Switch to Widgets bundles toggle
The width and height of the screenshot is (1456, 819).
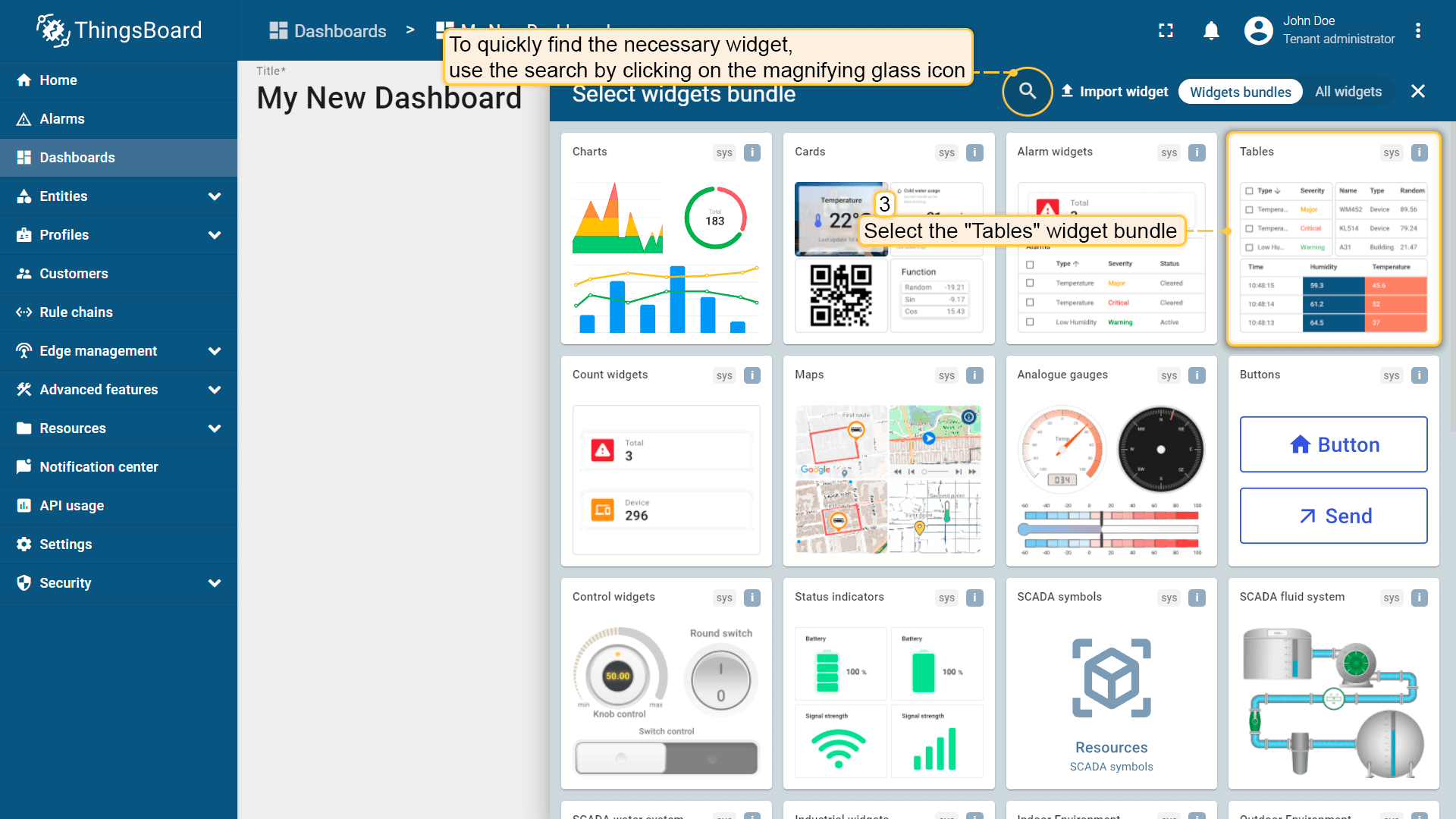[x=1240, y=92]
